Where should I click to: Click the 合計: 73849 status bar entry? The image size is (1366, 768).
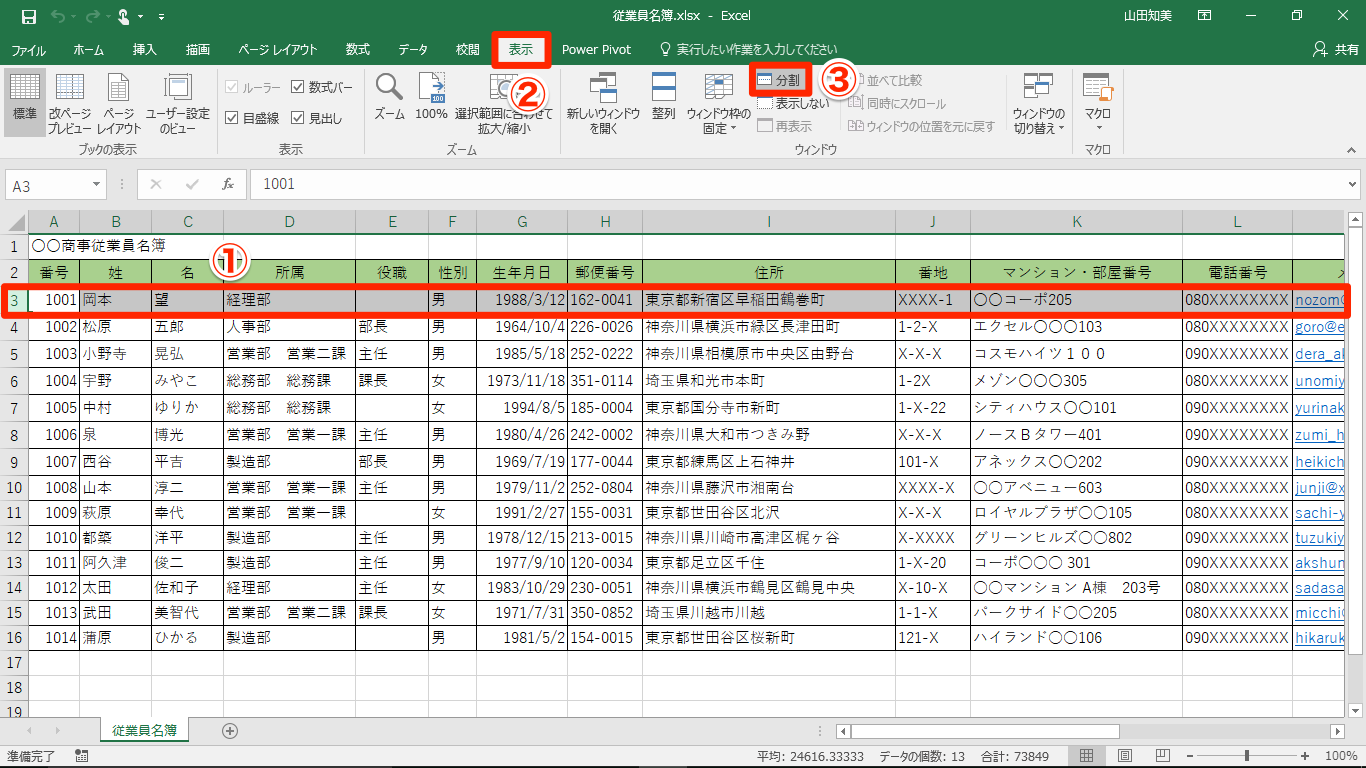pyautogui.click(x=1014, y=756)
